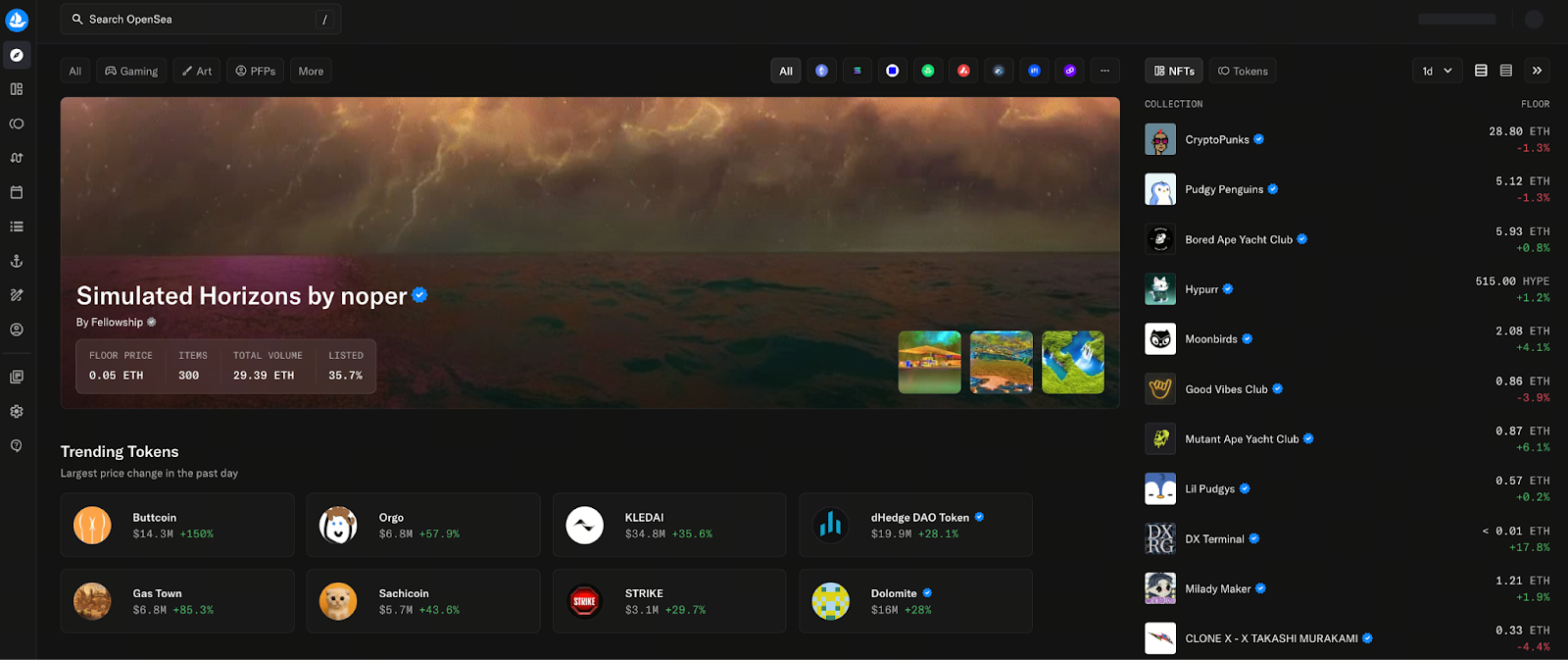Filter by ApeChain blue icon
The image size is (1568, 660).
click(x=1034, y=71)
